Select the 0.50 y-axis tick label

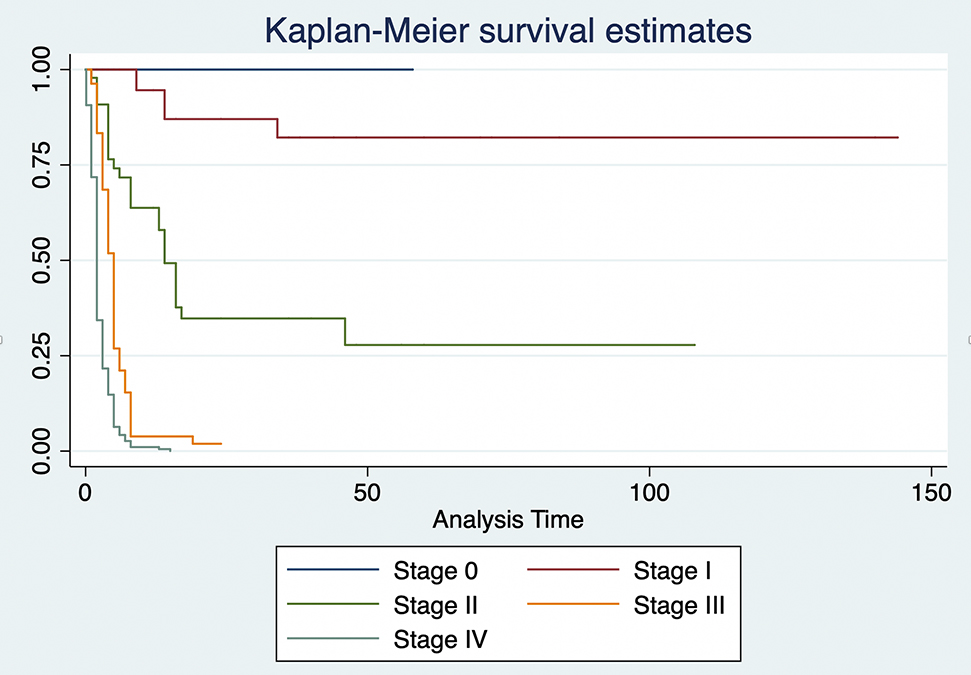pos(41,260)
